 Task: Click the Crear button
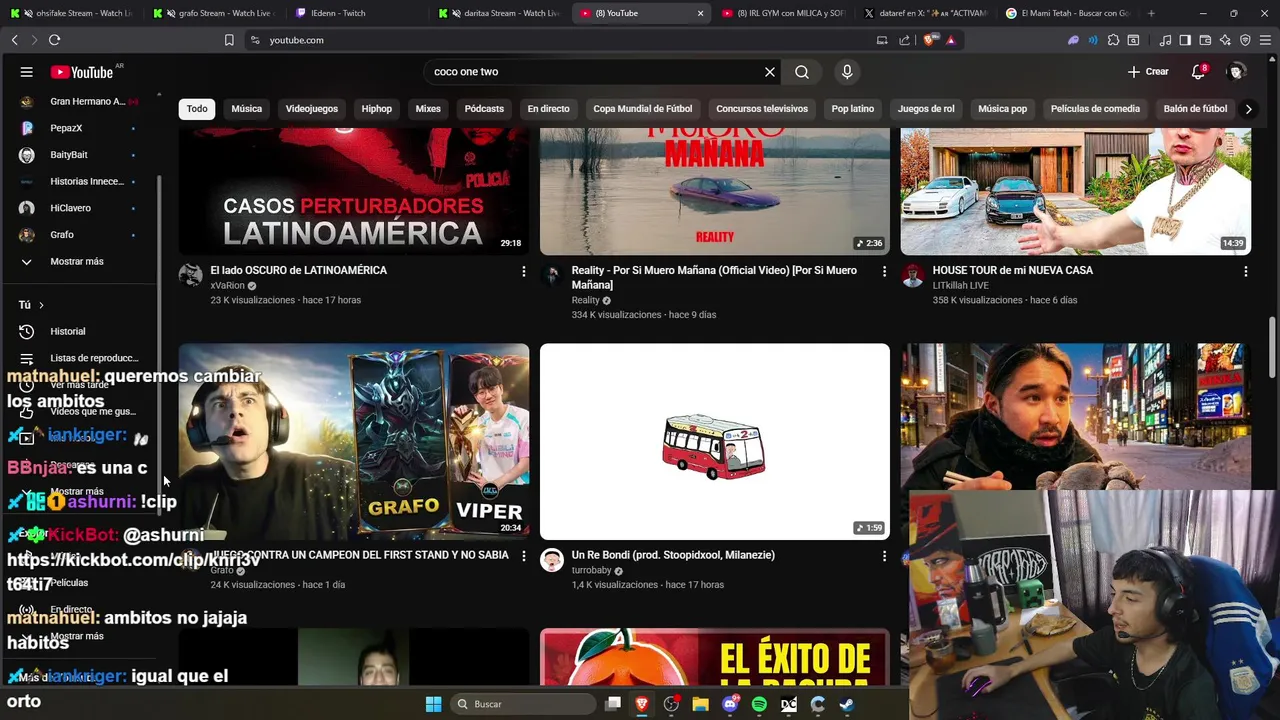pos(1148,72)
